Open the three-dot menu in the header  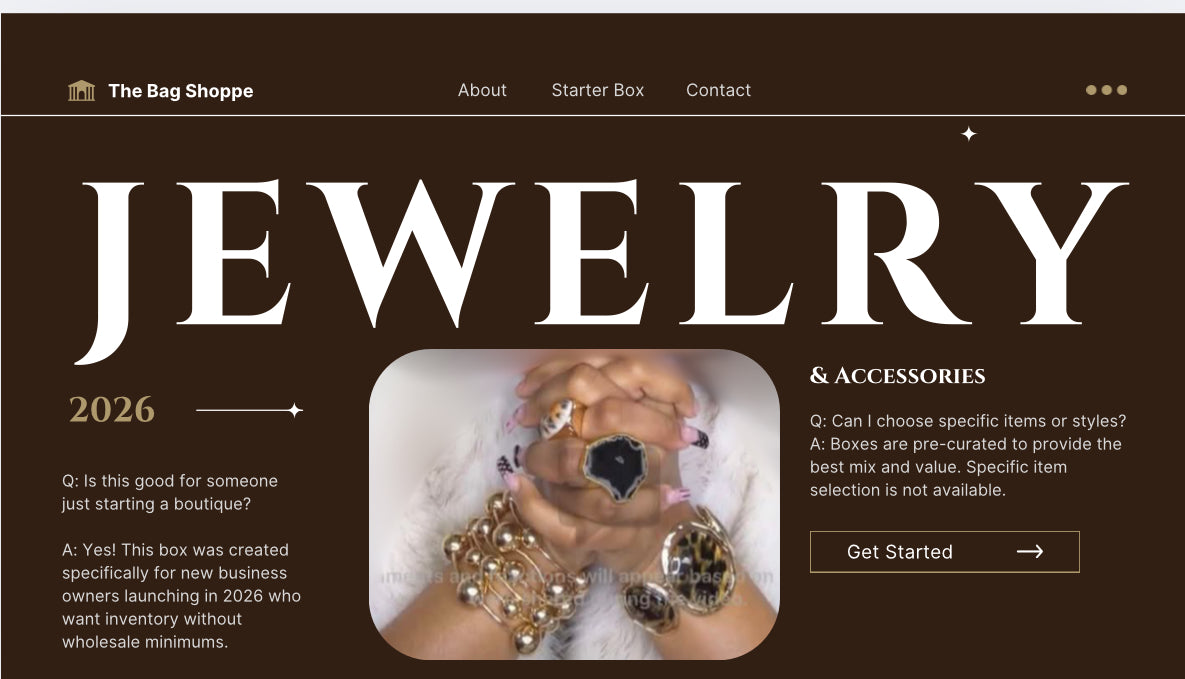[x=1106, y=90]
